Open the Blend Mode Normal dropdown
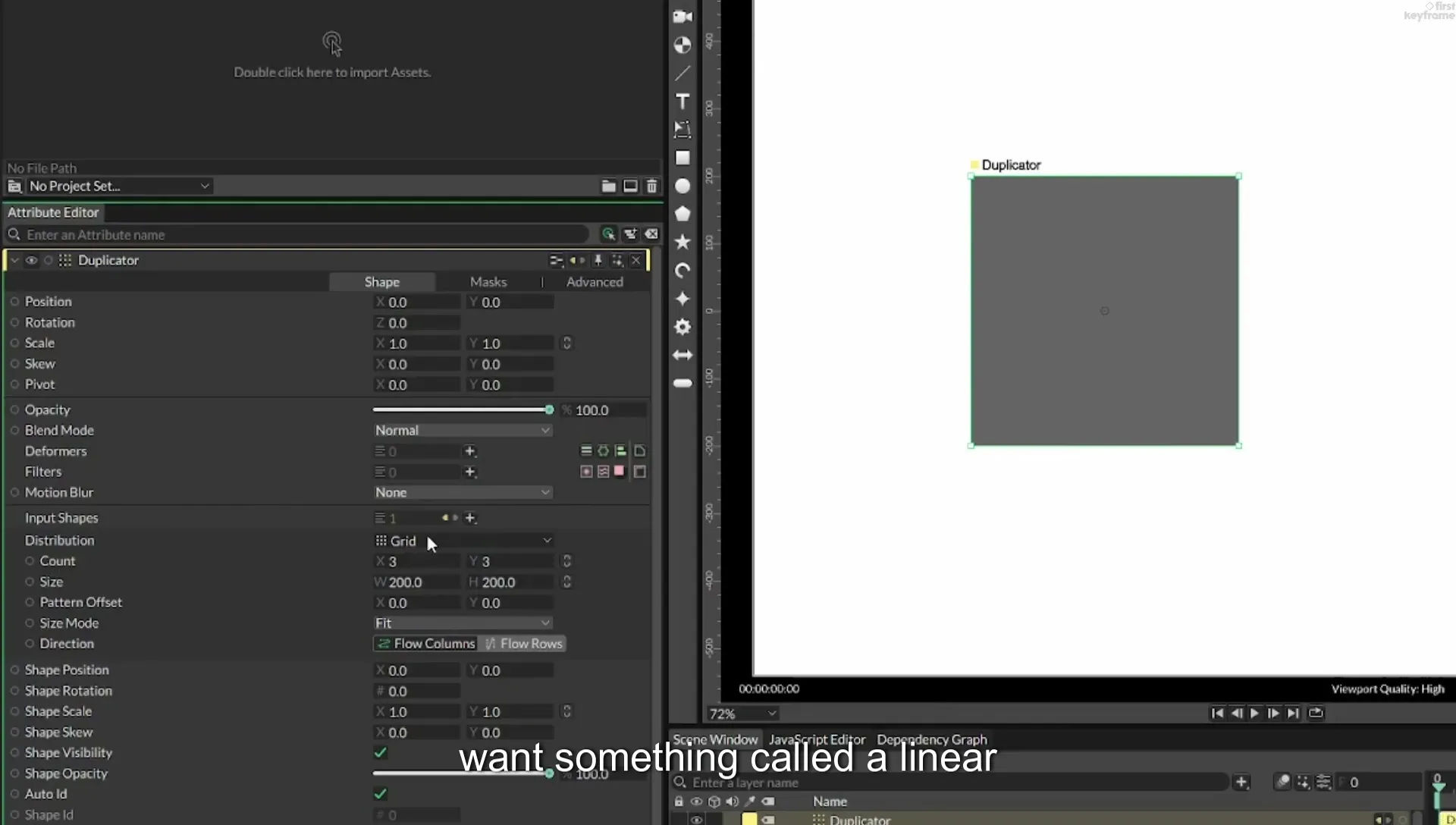The width and height of the screenshot is (1456, 825). [x=463, y=430]
